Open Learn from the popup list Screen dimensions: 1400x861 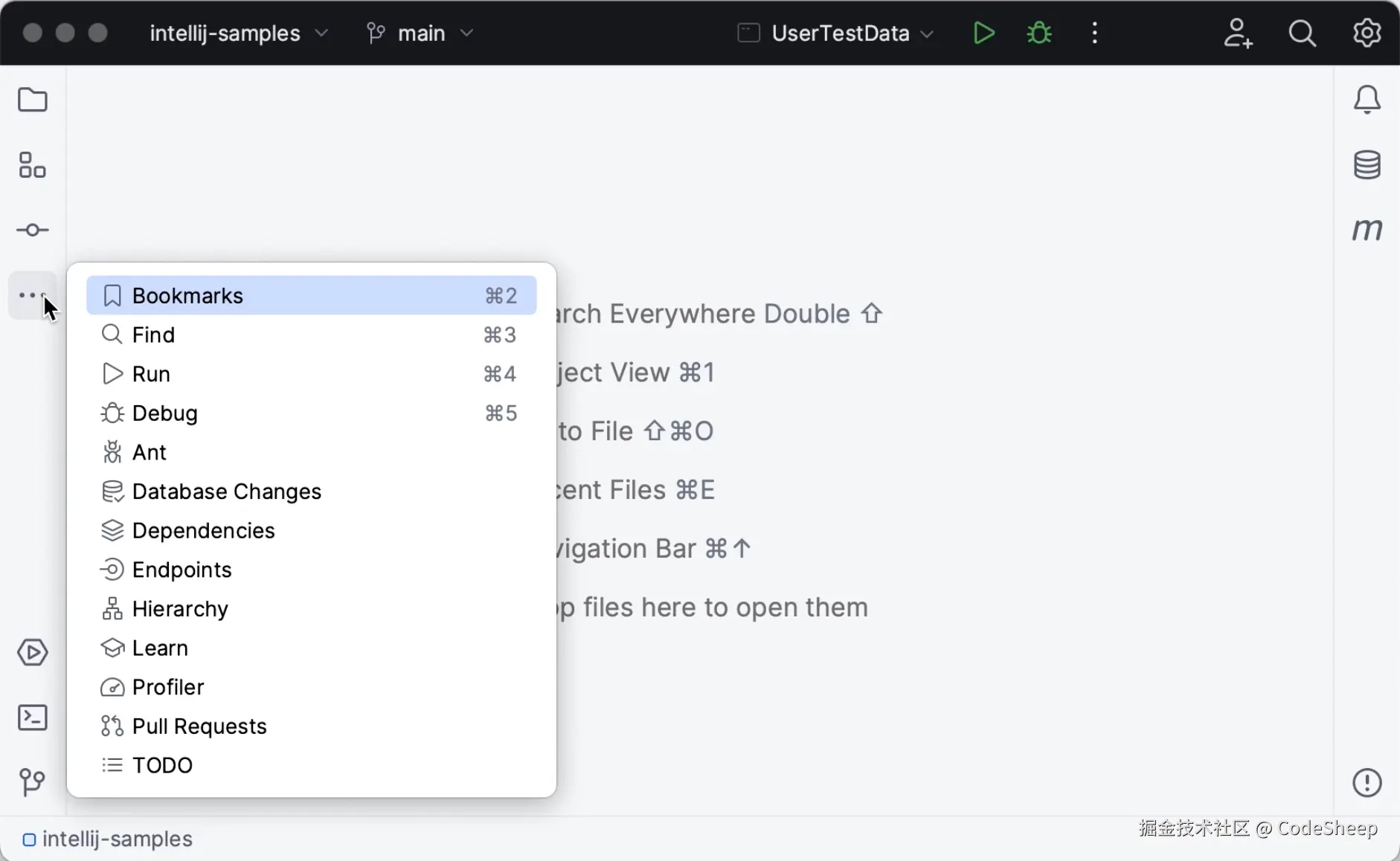pyautogui.click(x=311, y=648)
